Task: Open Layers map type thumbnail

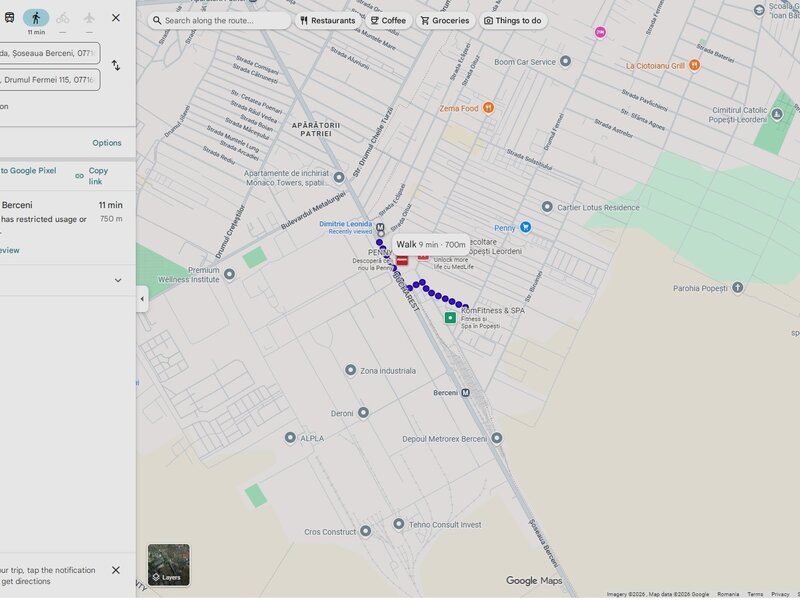Action: coord(169,565)
